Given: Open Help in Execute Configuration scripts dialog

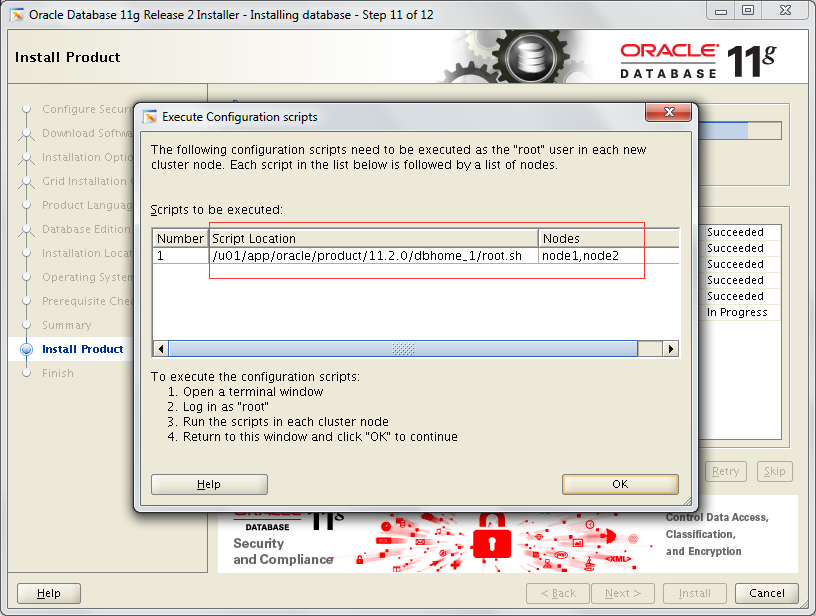Looking at the screenshot, I should coord(209,484).
